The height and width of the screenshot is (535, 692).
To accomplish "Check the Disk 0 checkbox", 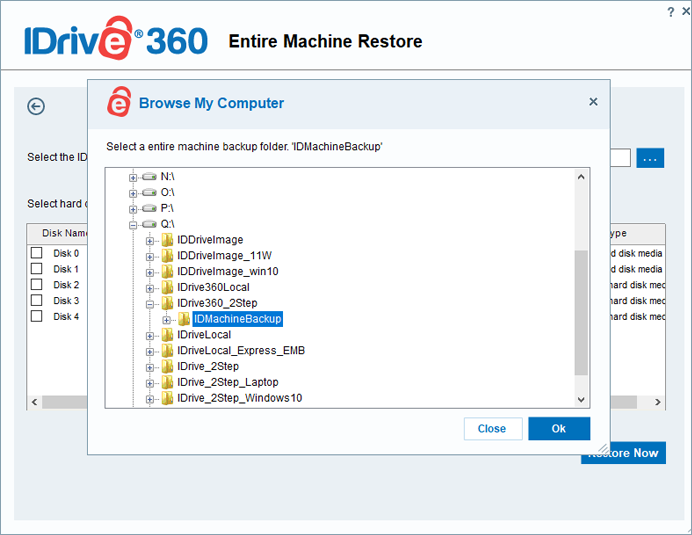I will 36,253.
